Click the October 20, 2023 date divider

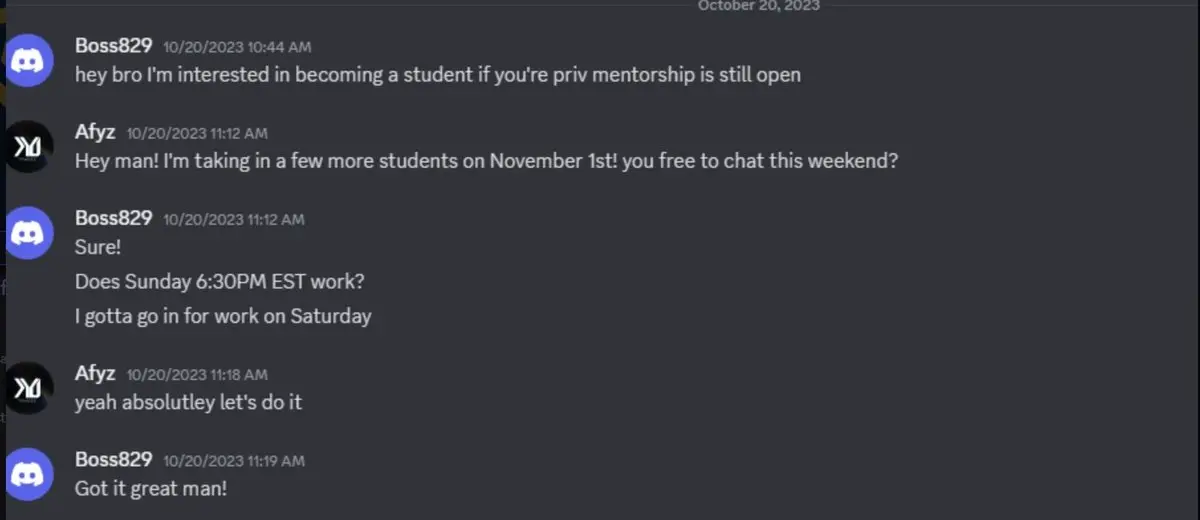click(759, 6)
